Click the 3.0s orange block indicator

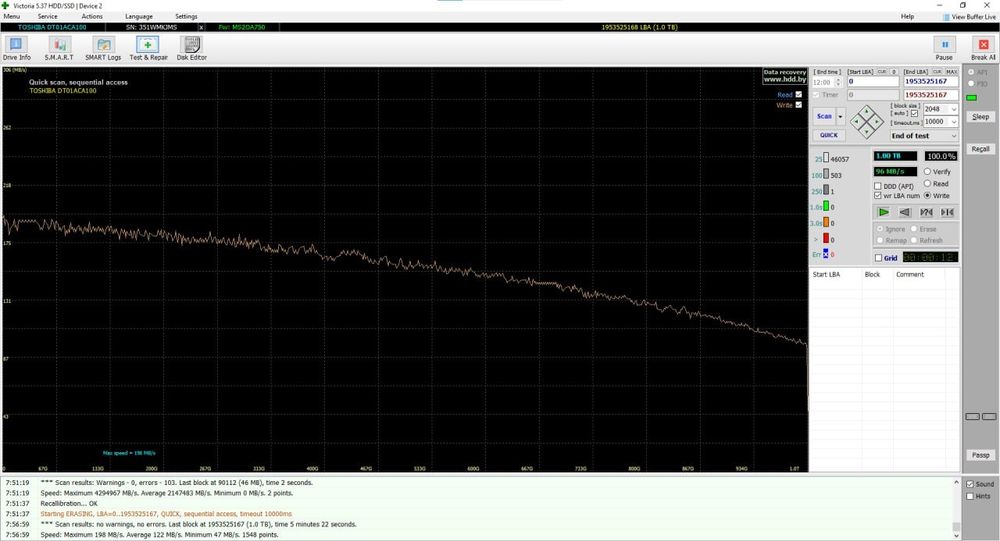click(x=826, y=222)
